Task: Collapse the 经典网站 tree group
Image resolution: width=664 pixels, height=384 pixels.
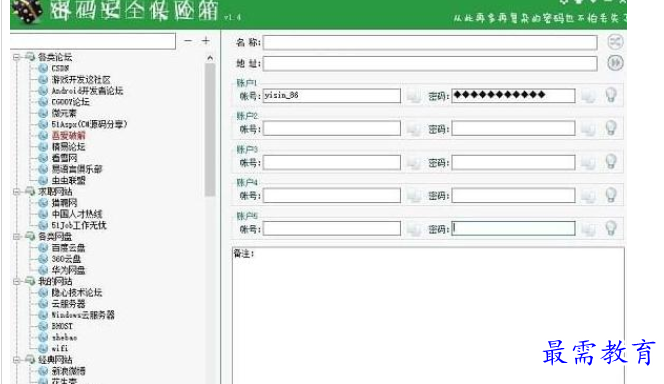Action: click(x=16, y=359)
